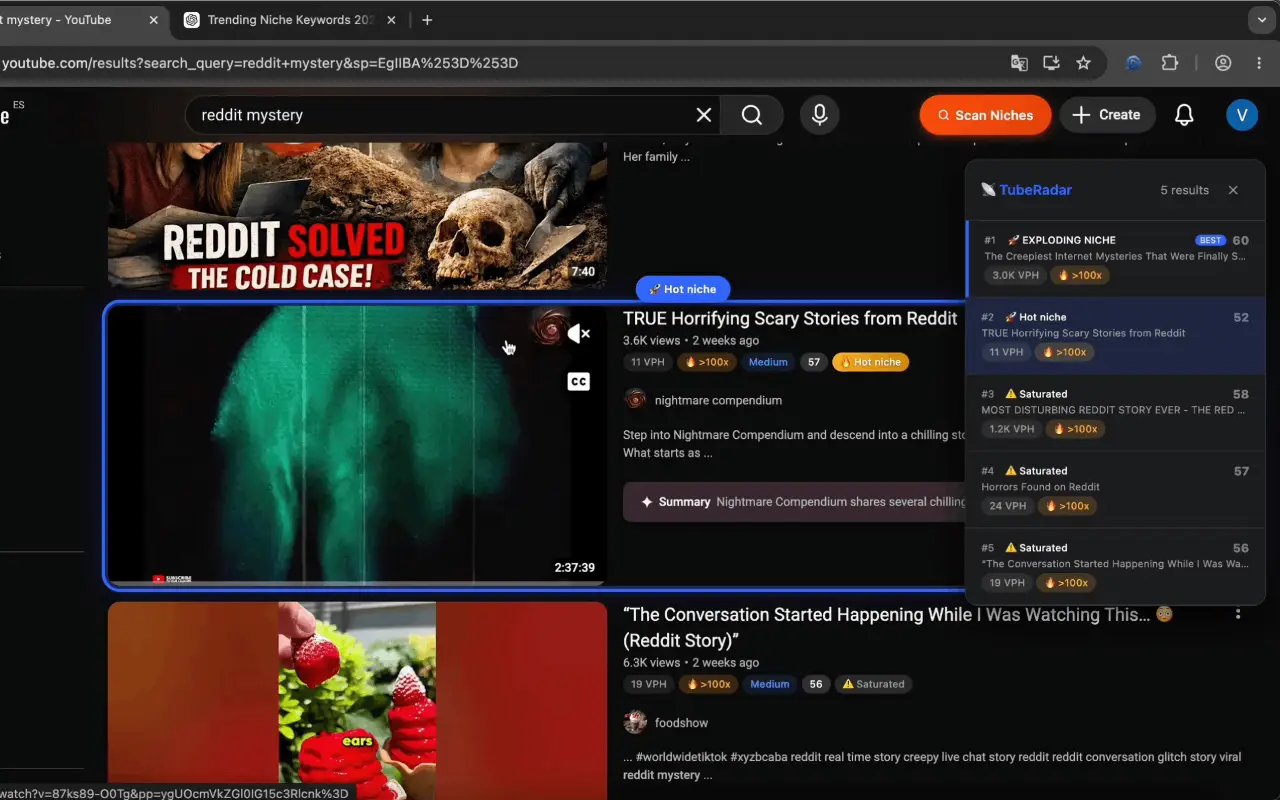Image resolution: width=1280 pixels, height=800 pixels.
Task: Open the Chrome three-dot menu
Action: pos(1259,63)
